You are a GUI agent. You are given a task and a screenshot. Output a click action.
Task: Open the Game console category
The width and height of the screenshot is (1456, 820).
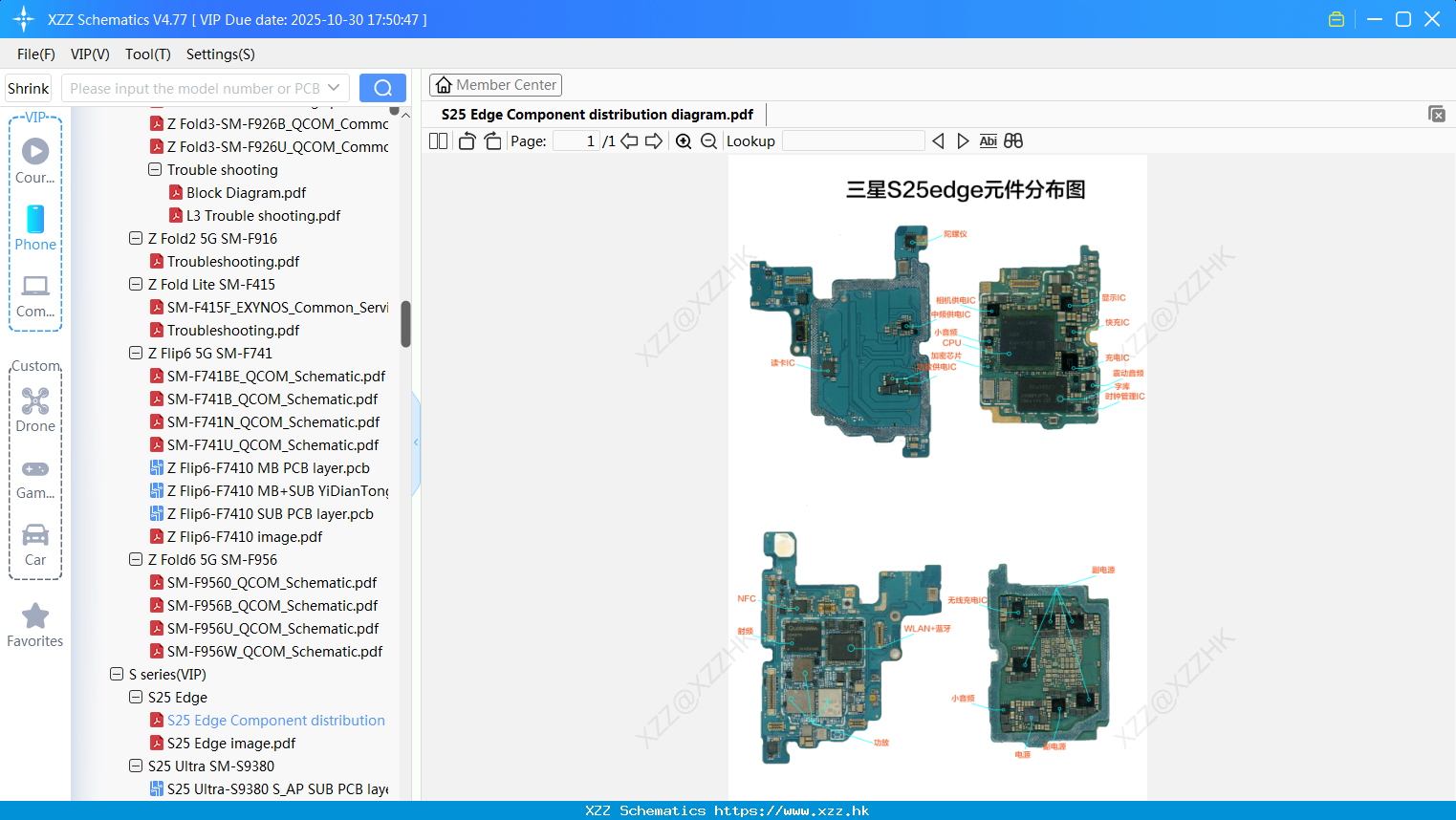click(x=35, y=478)
